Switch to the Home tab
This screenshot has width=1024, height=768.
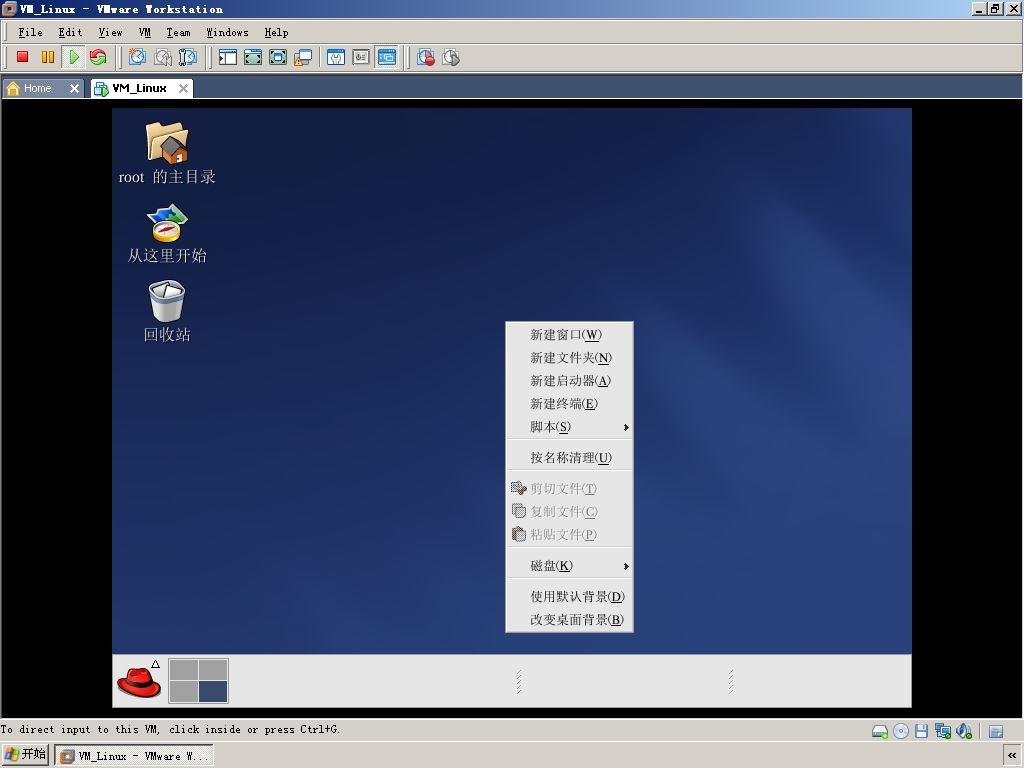click(x=37, y=88)
